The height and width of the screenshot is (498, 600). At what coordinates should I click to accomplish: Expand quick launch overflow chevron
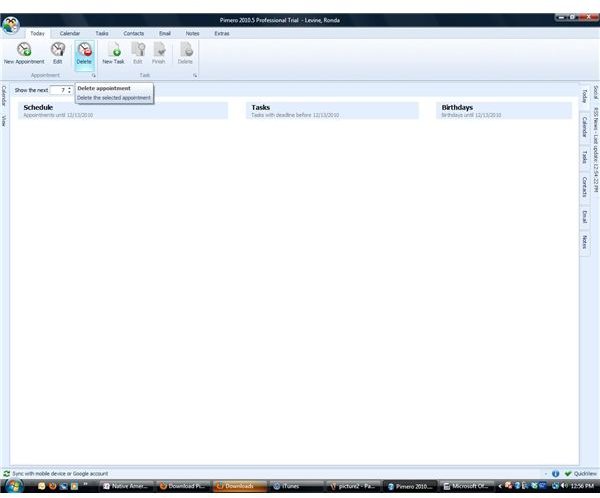(x=85, y=484)
